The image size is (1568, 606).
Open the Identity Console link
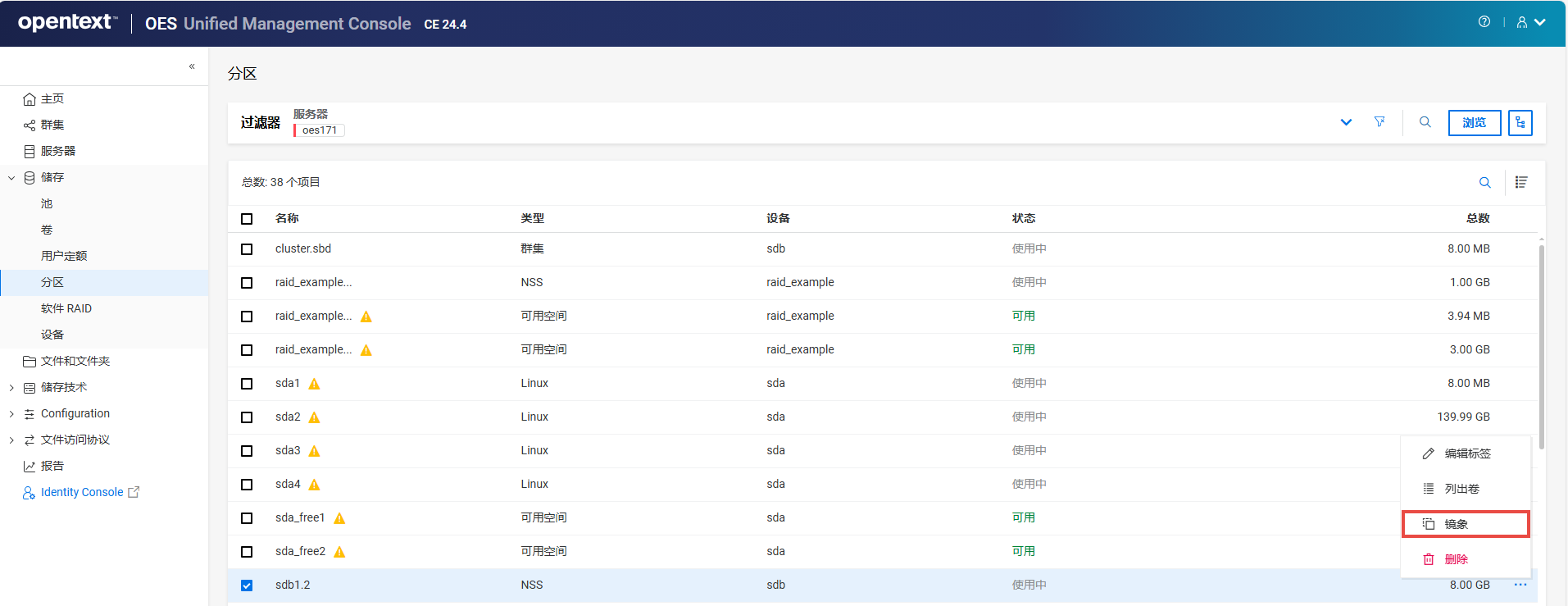coord(82,492)
